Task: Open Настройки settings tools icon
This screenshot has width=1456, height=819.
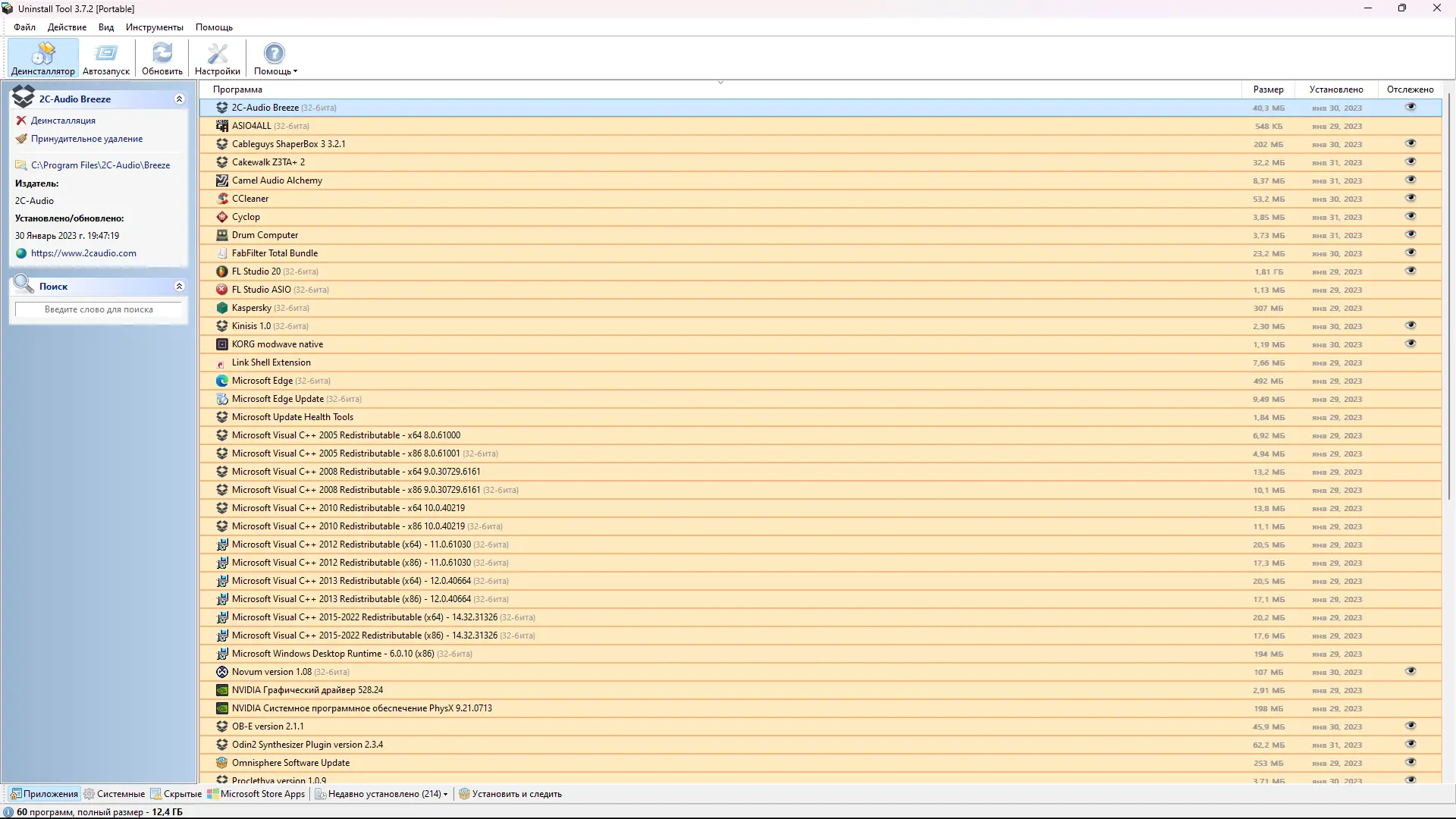Action: pos(218,54)
